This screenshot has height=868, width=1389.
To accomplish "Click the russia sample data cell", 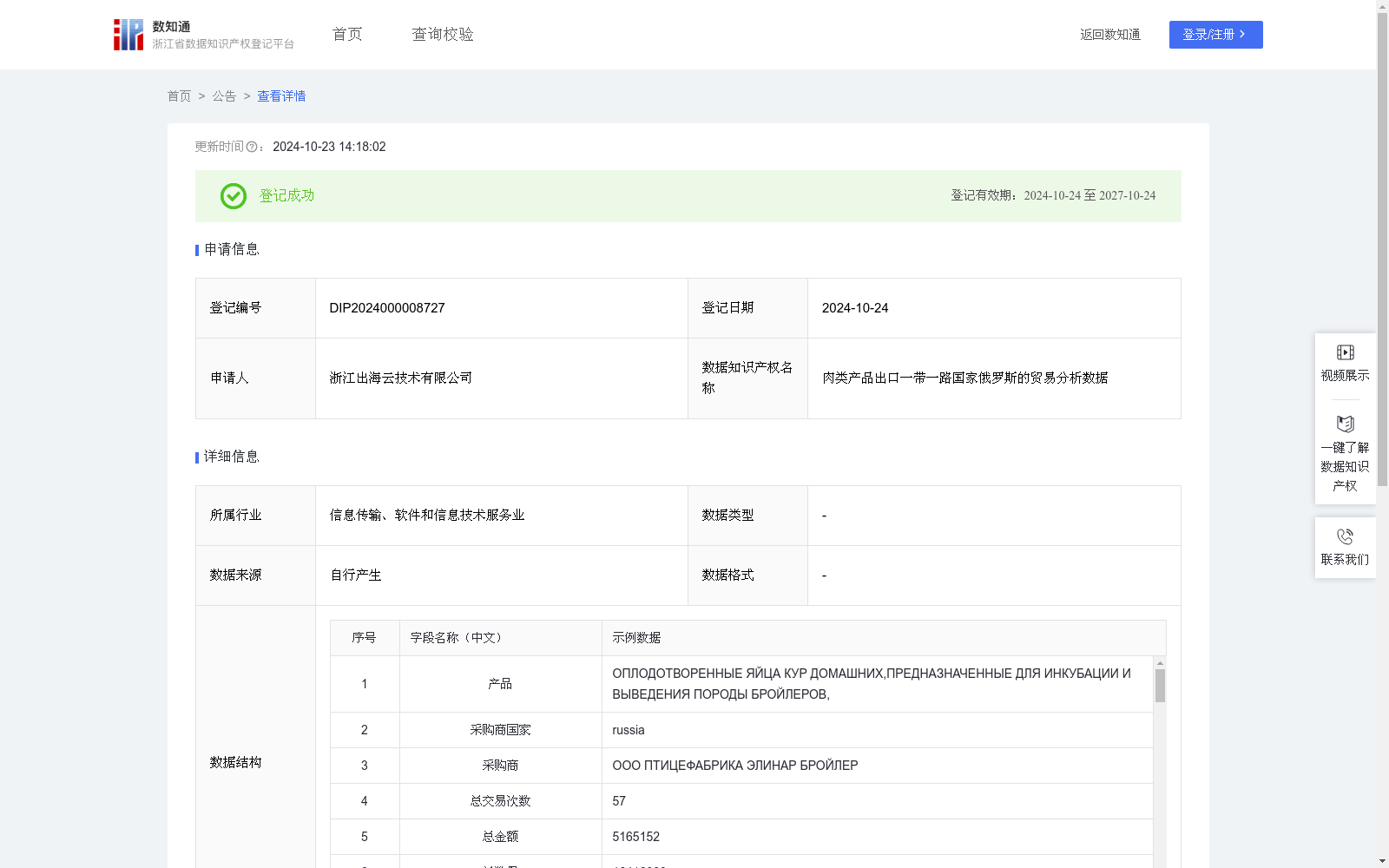I will 878,730.
